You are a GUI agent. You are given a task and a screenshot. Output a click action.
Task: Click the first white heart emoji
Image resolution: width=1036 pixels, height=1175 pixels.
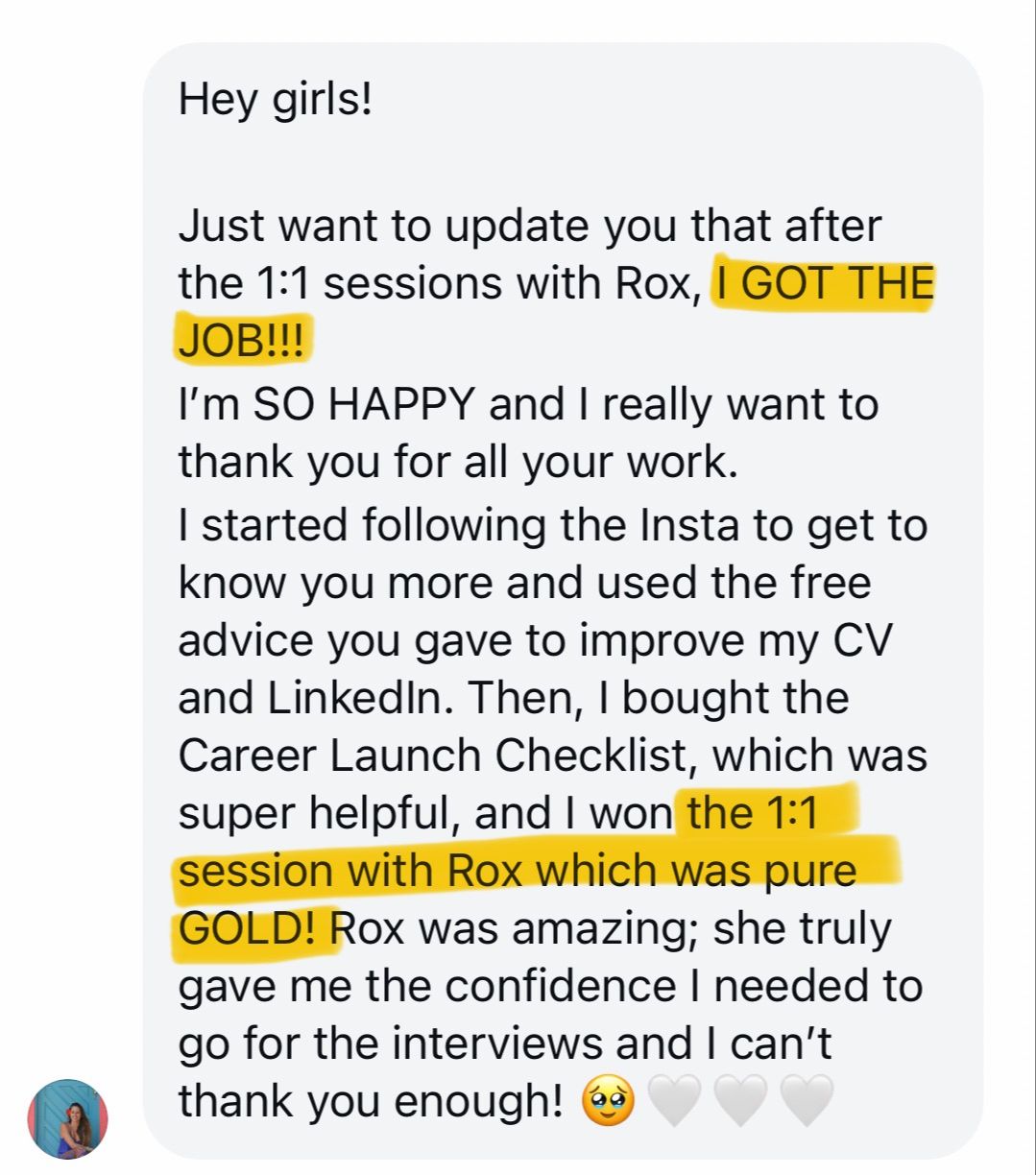click(x=676, y=1101)
